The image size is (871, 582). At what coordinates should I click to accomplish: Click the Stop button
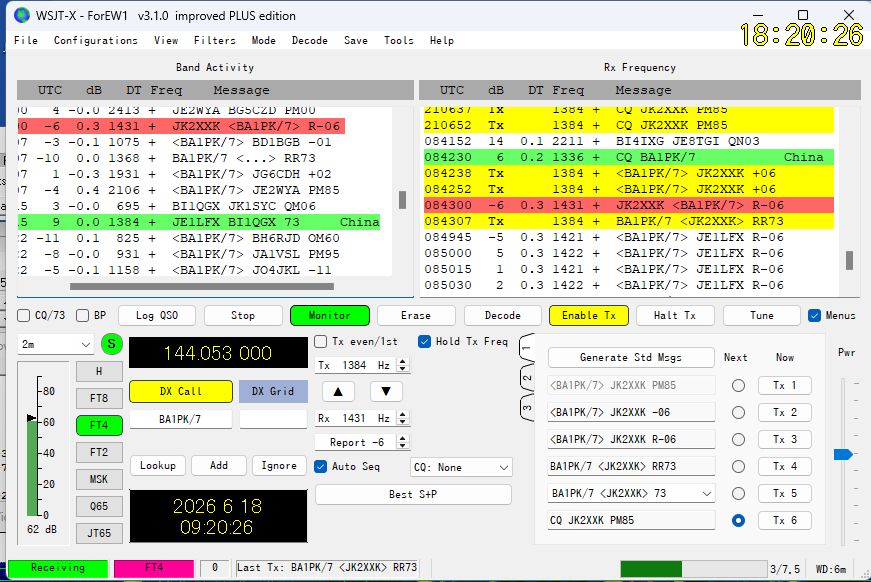tap(243, 315)
